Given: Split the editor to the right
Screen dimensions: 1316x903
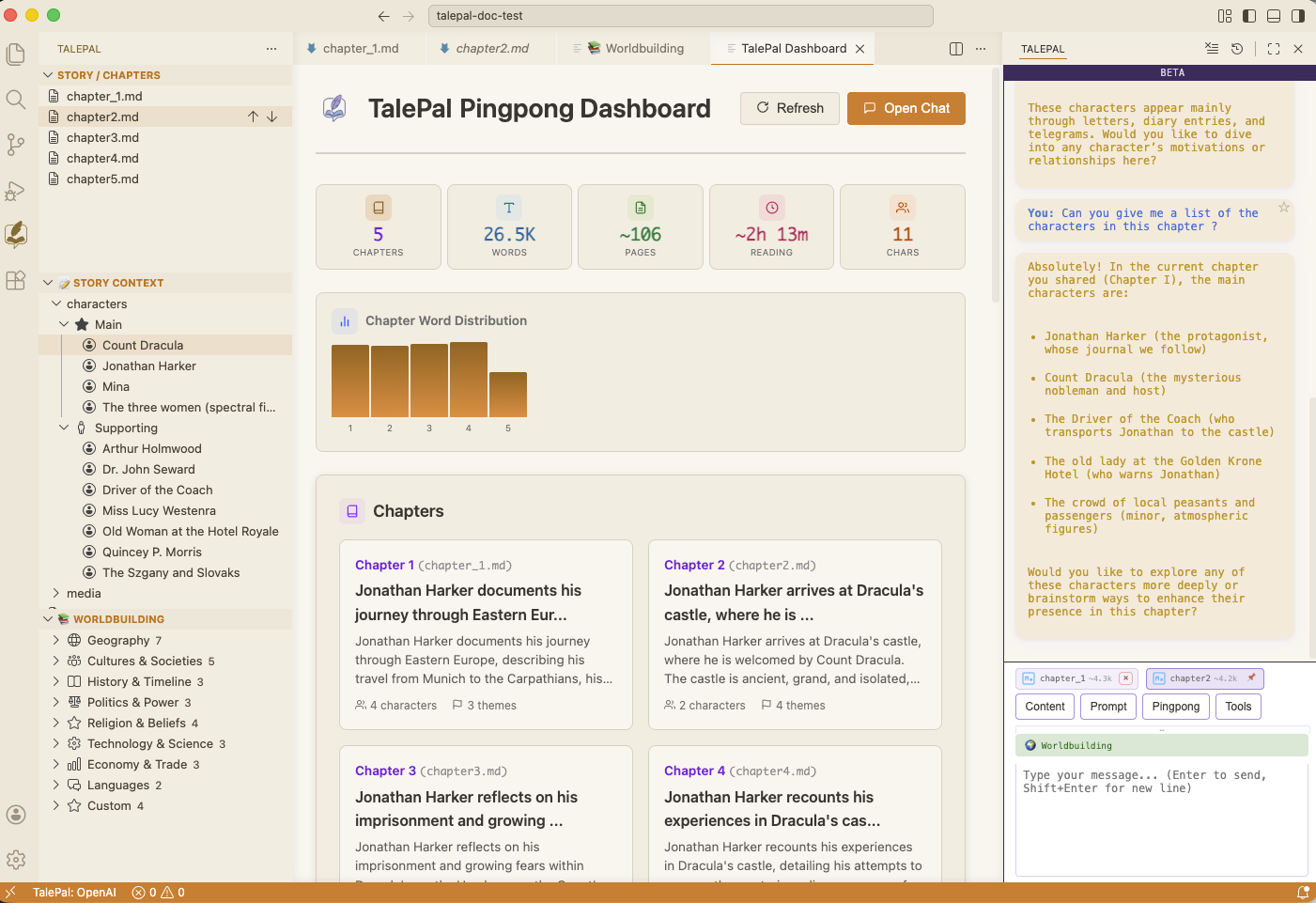Looking at the screenshot, I should pyautogui.click(x=956, y=49).
